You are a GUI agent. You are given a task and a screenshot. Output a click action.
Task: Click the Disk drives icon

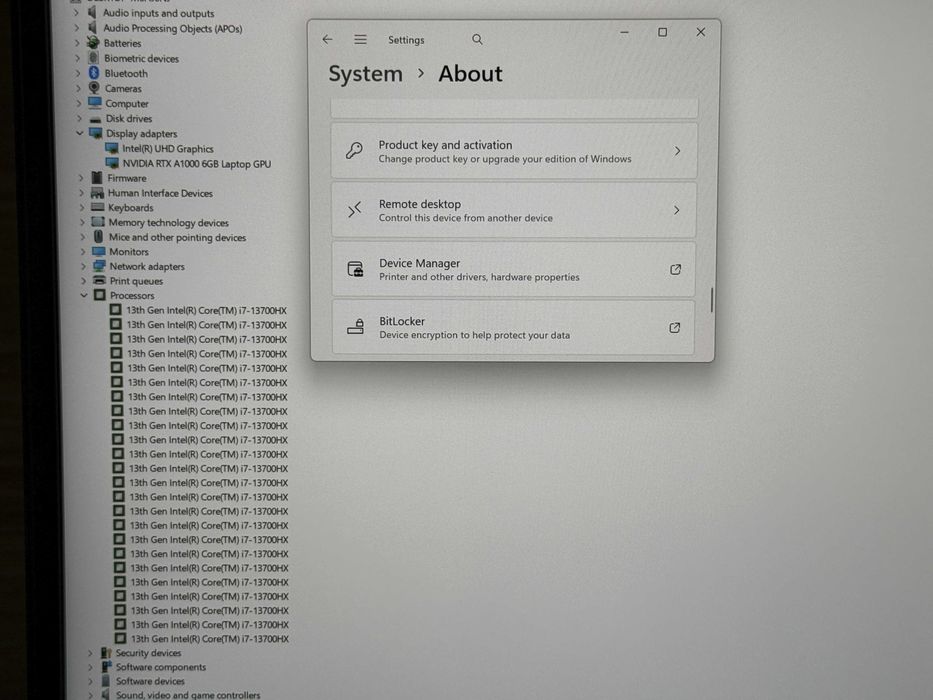tap(95, 118)
